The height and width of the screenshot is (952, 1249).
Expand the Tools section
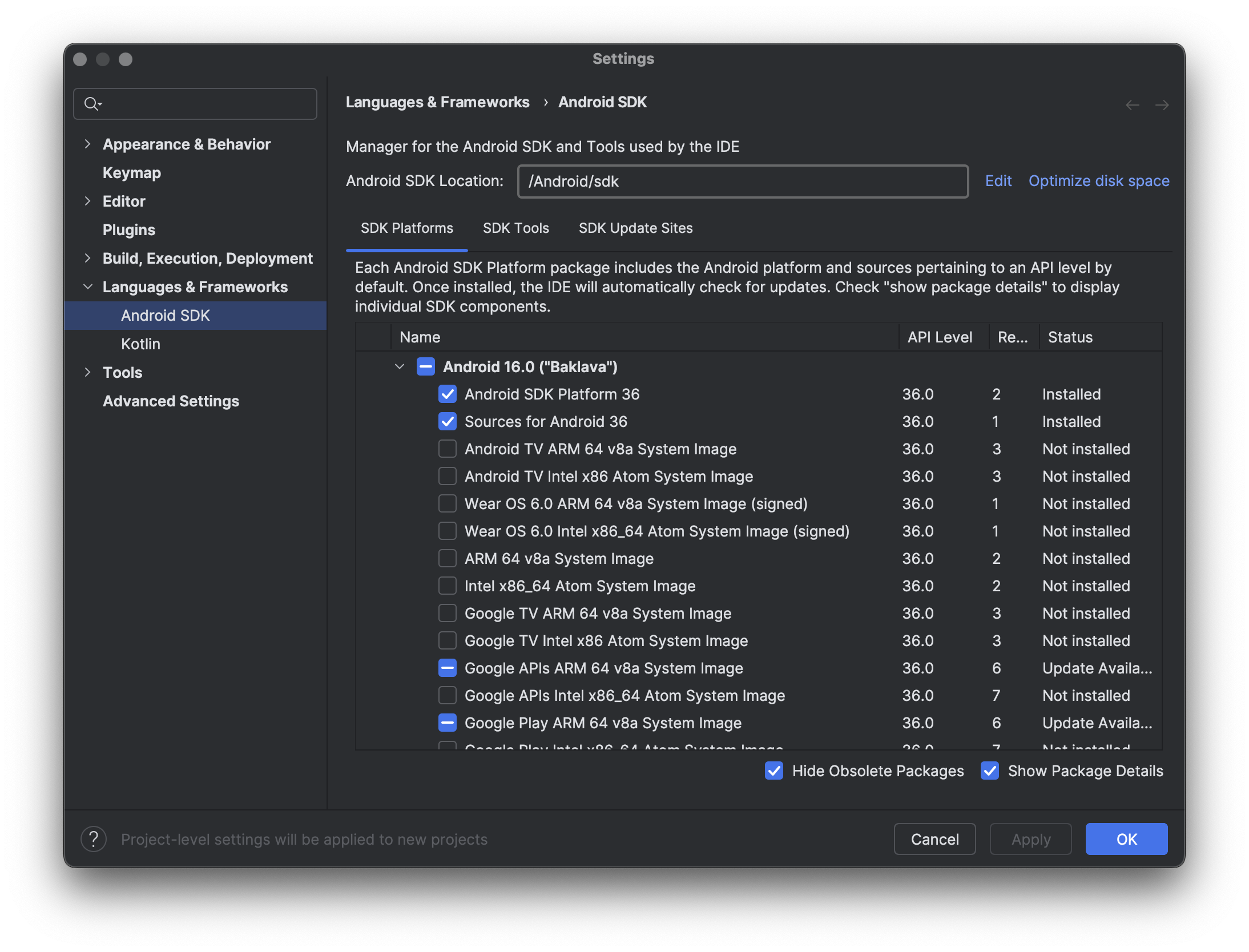[88, 372]
